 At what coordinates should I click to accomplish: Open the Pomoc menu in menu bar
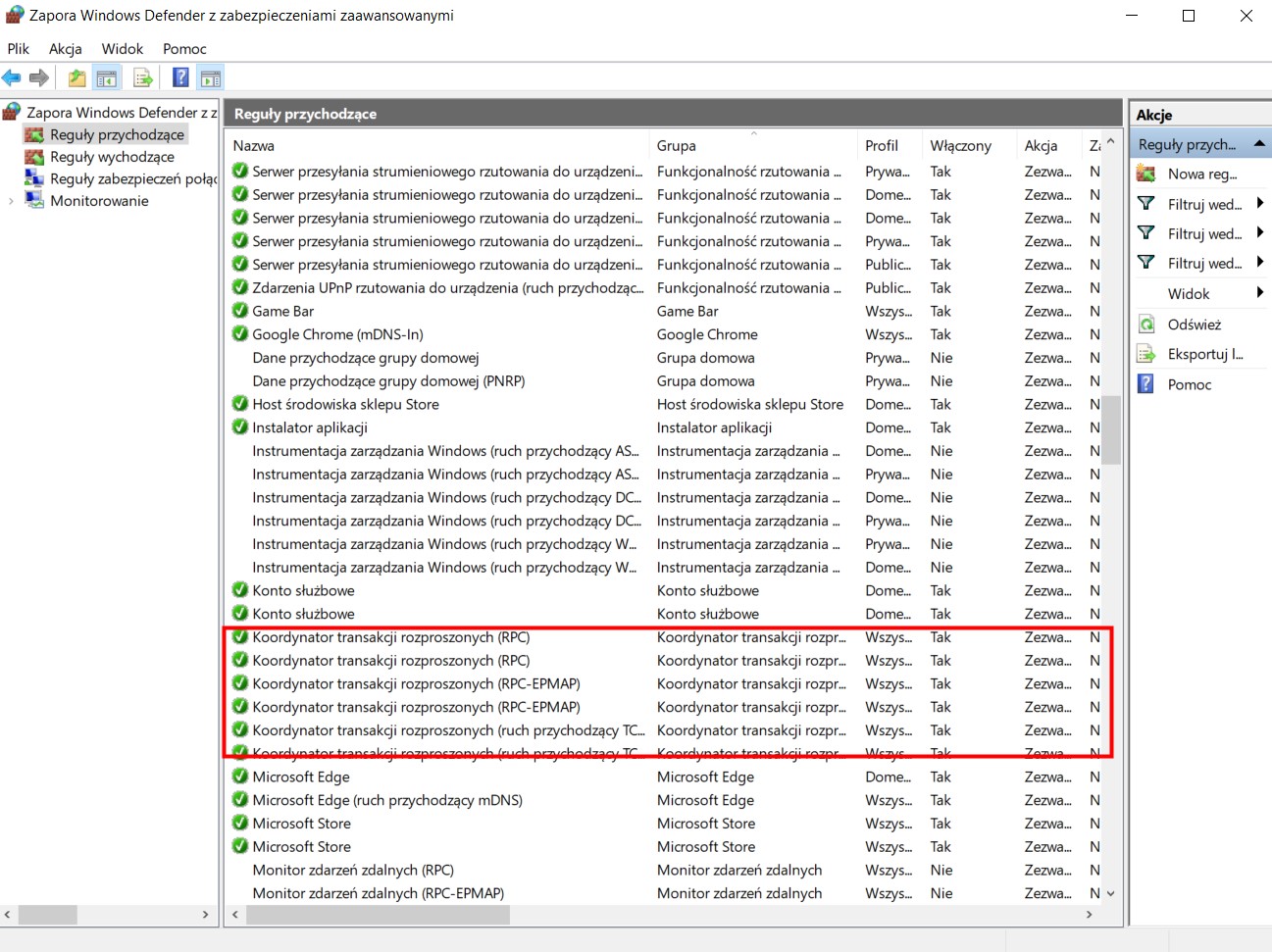pyautogui.click(x=184, y=48)
